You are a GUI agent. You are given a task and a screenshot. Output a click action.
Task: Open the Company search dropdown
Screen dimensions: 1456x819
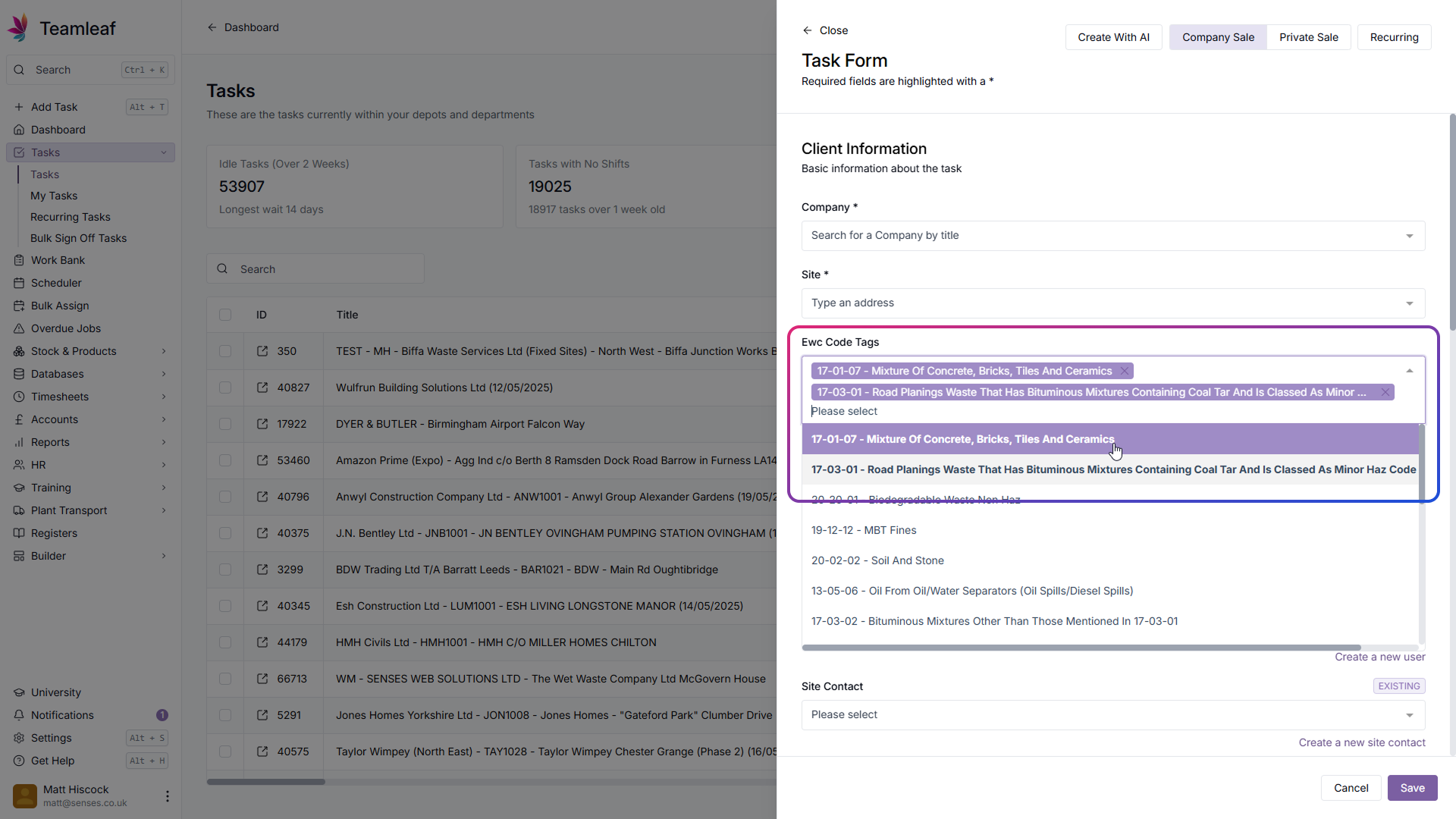pyautogui.click(x=1112, y=236)
